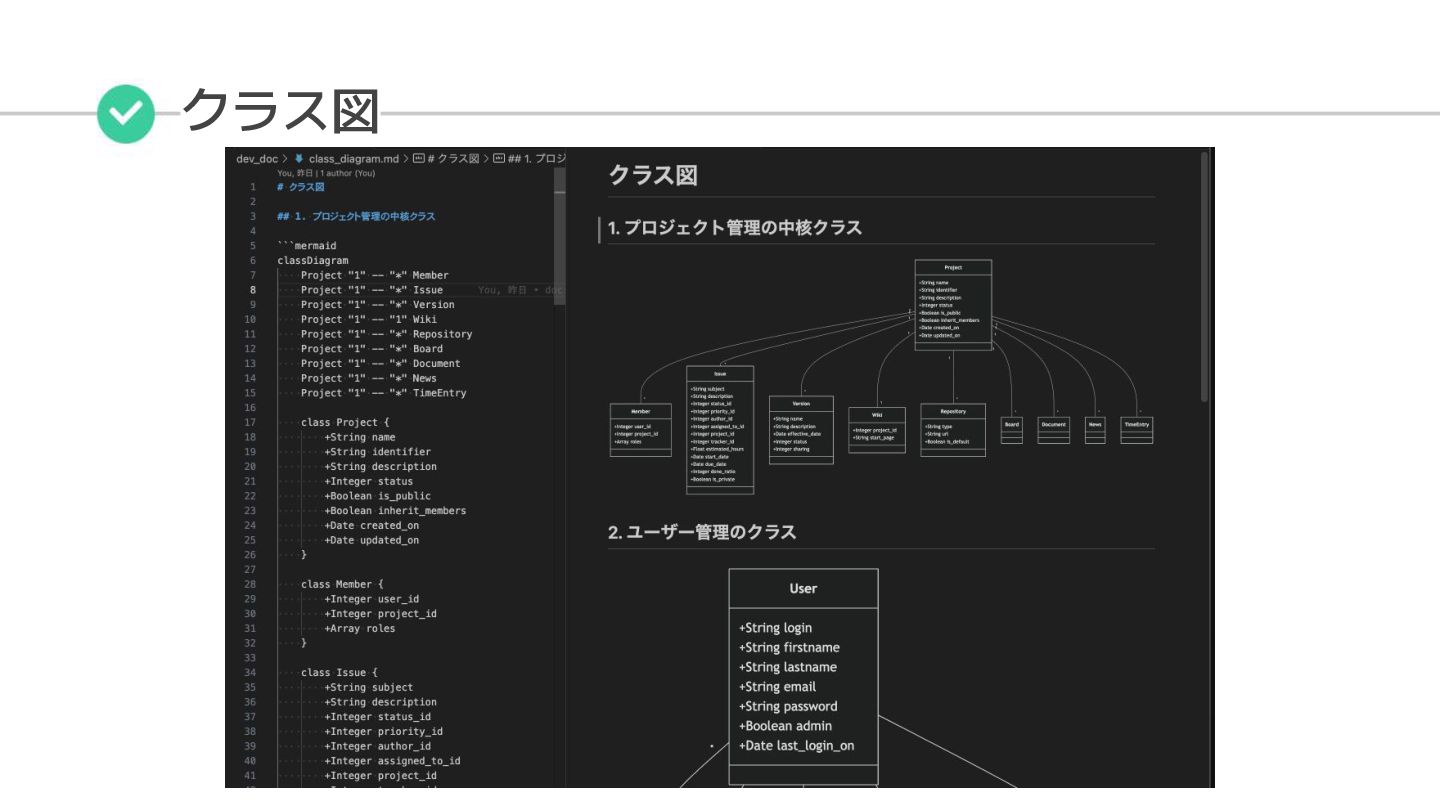The height and width of the screenshot is (810, 1440).
Task: Click '+Array roles' in the editor
Action: pyautogui.click(x=360, y=628)
